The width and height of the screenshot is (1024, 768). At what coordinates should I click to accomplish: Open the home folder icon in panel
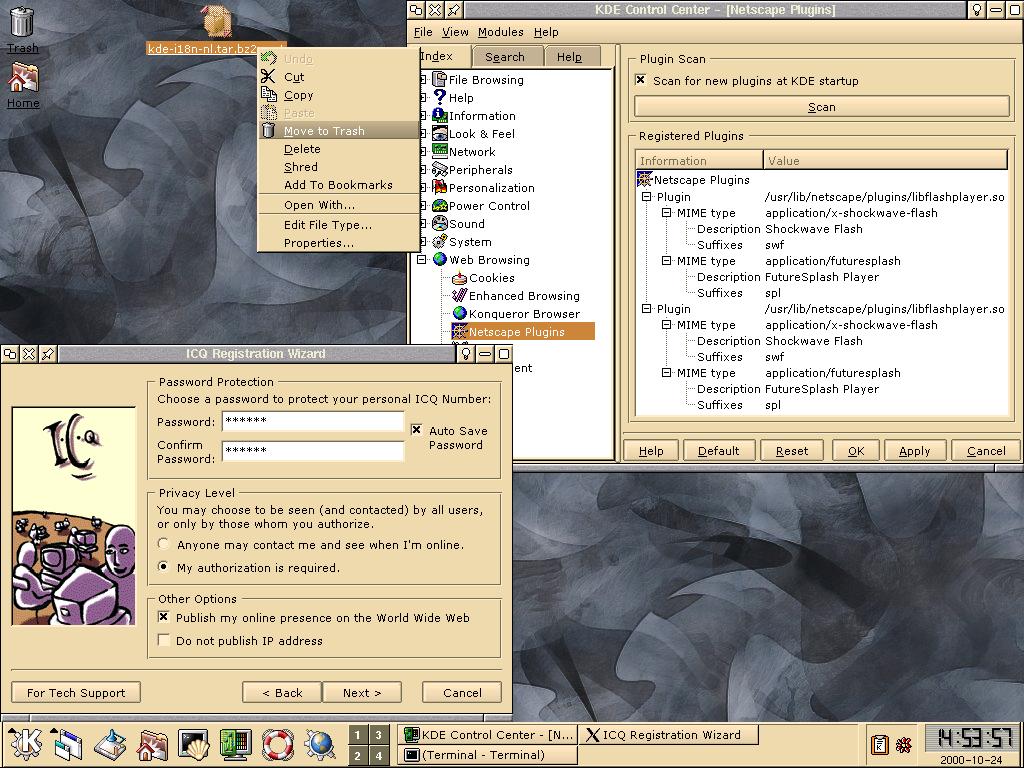(x=152, y=744)
